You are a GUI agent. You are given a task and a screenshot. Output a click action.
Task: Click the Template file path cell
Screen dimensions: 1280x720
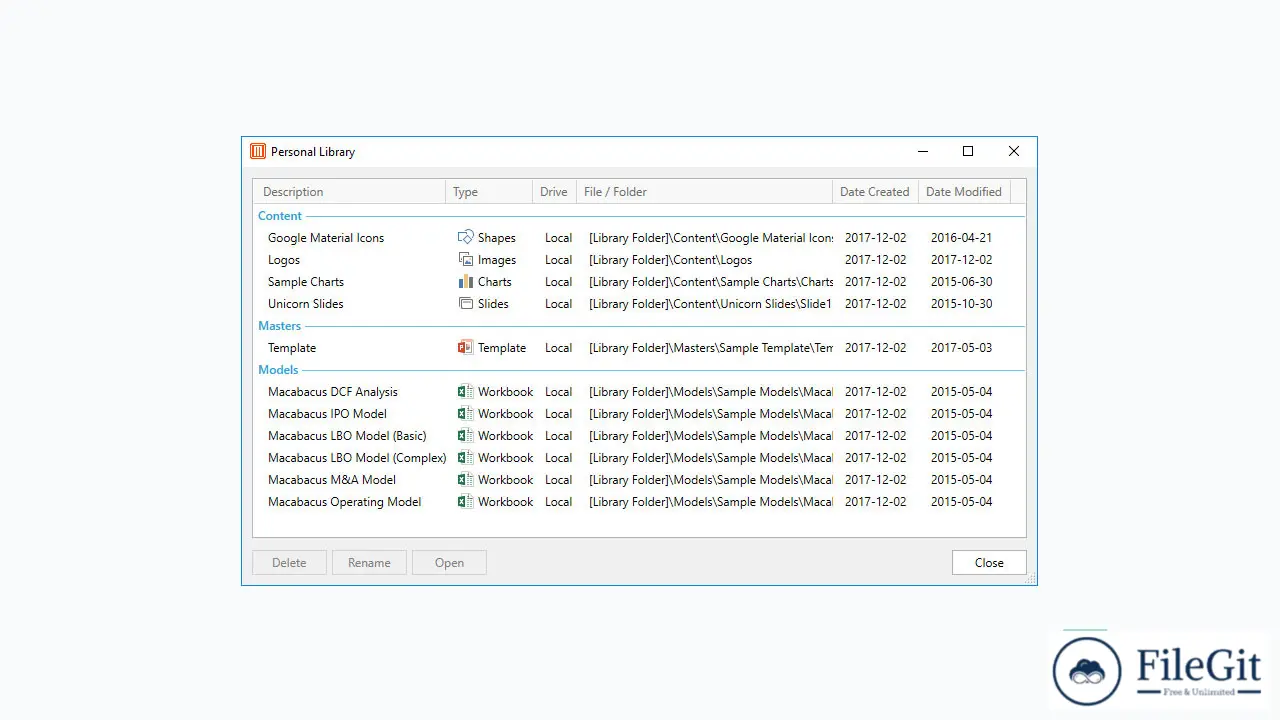[x=710, y=348]
